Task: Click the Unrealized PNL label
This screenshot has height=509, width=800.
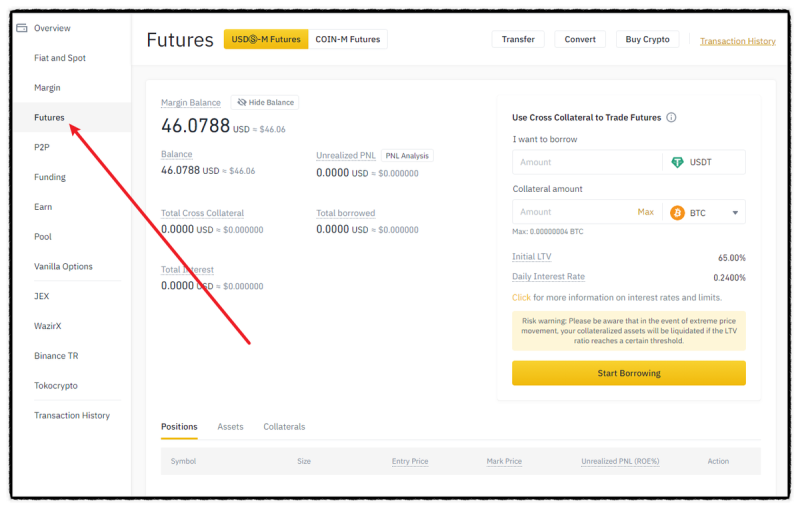Action: click(345, 156)
